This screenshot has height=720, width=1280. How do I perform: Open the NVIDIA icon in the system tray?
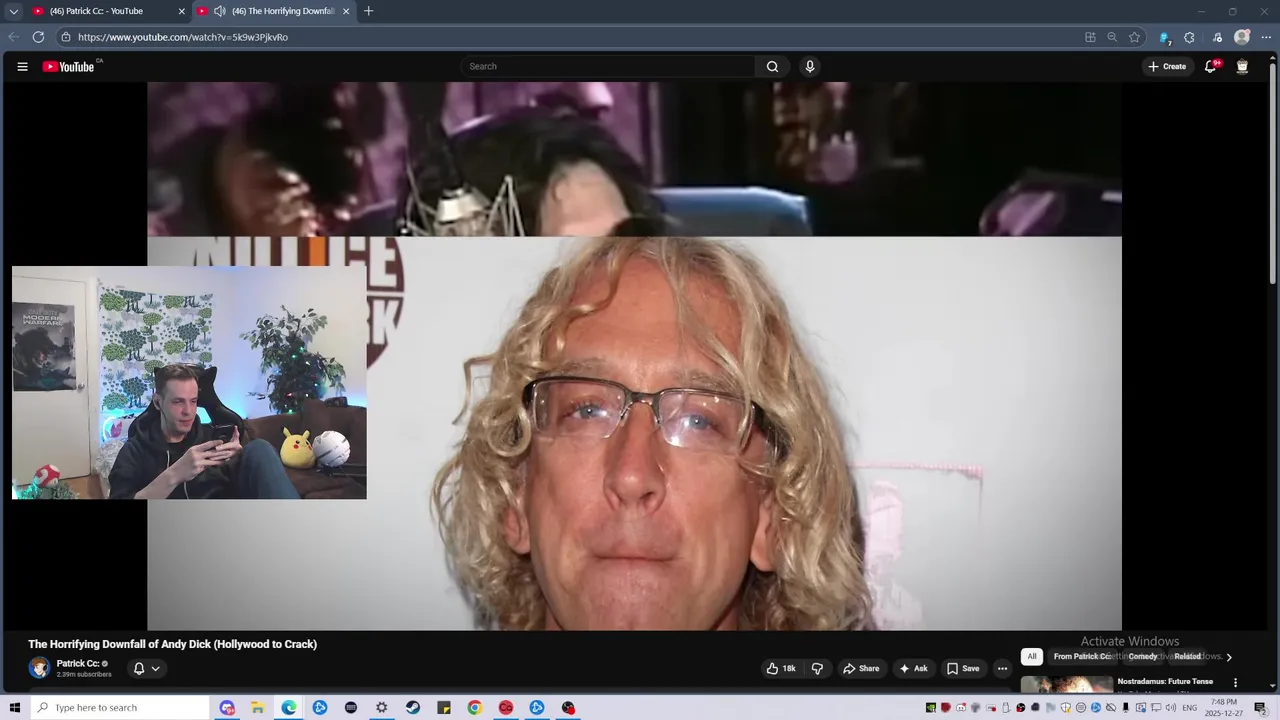(x=931, y=708)
